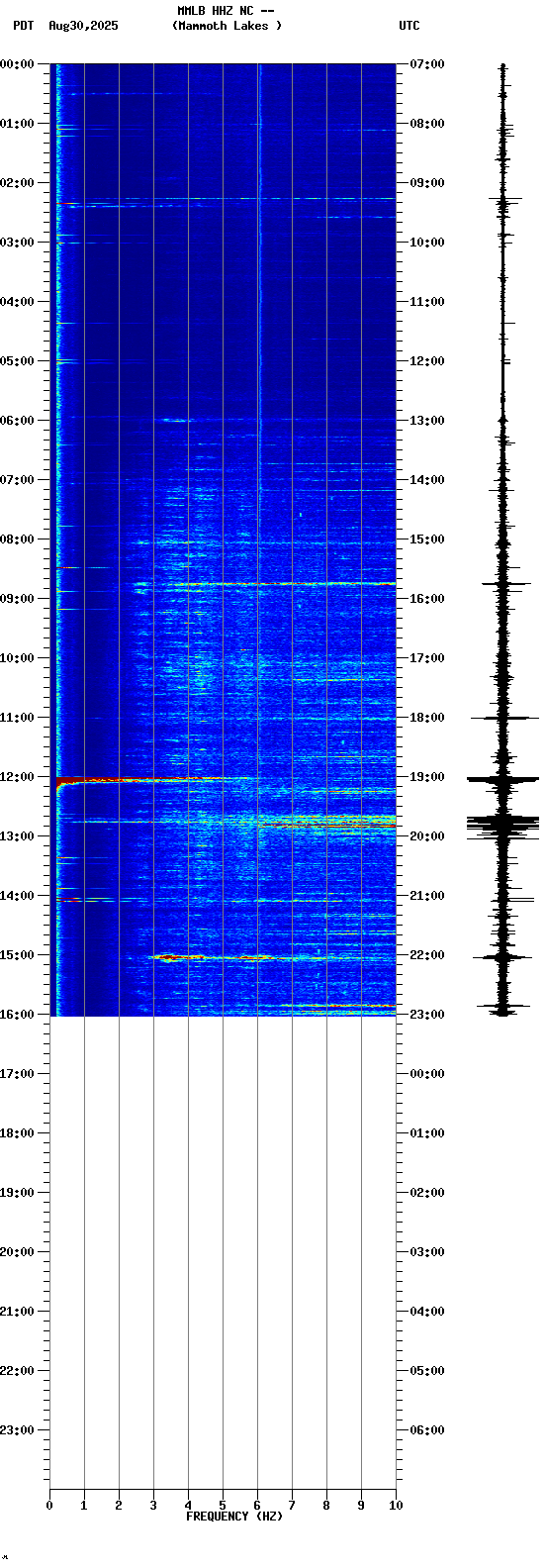The height and width of the screenshot is (1568, 546).
Task: Click the PDT '17:00' time label
Action: point(18,1074)
